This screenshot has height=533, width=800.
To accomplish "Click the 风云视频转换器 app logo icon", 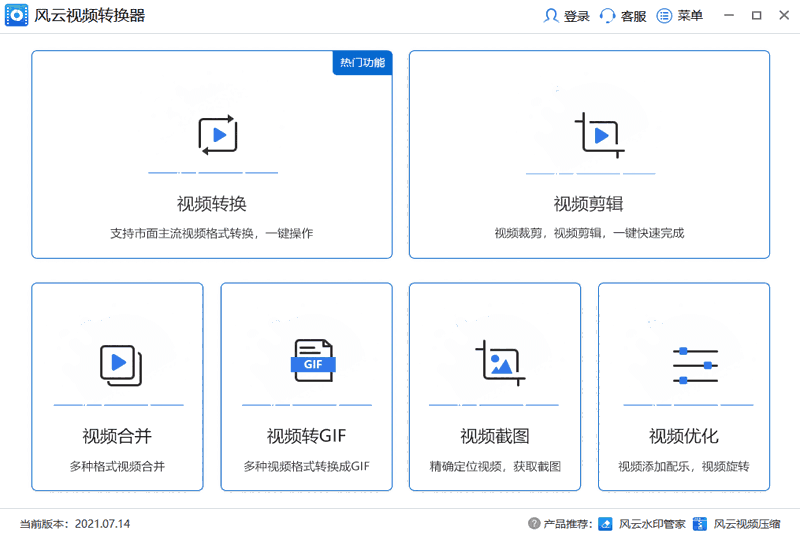I will tap(16, 15).
